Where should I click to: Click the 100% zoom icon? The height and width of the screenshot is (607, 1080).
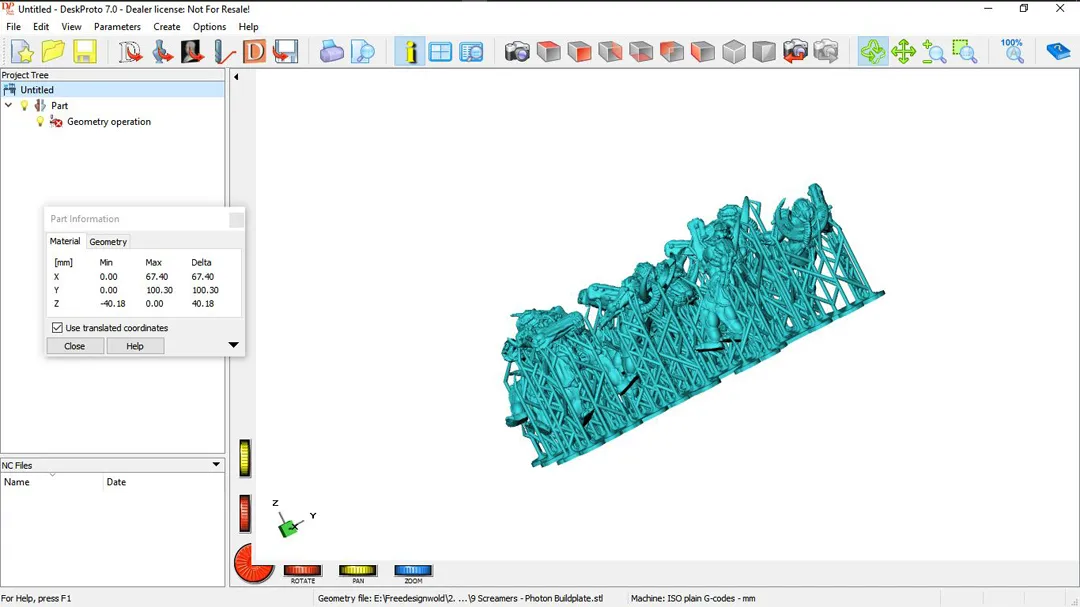(x=1012, y=52)
